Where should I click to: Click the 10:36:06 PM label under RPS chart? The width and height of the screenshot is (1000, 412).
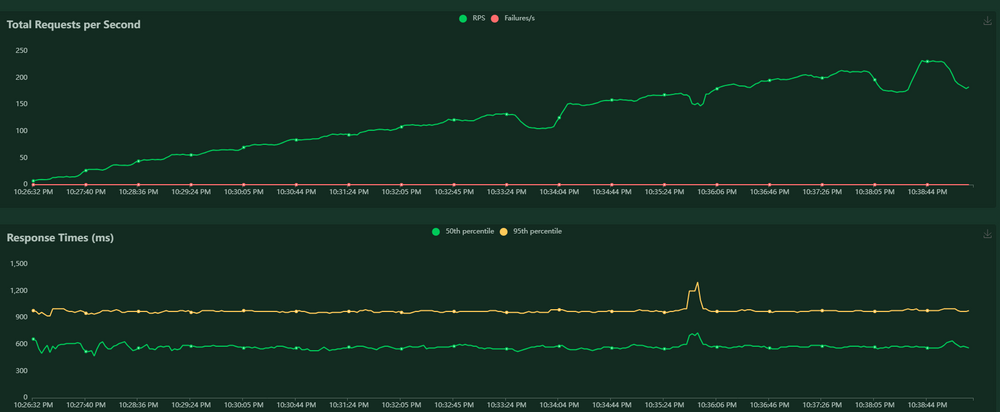pyautogui.click(x=717, y=191)
